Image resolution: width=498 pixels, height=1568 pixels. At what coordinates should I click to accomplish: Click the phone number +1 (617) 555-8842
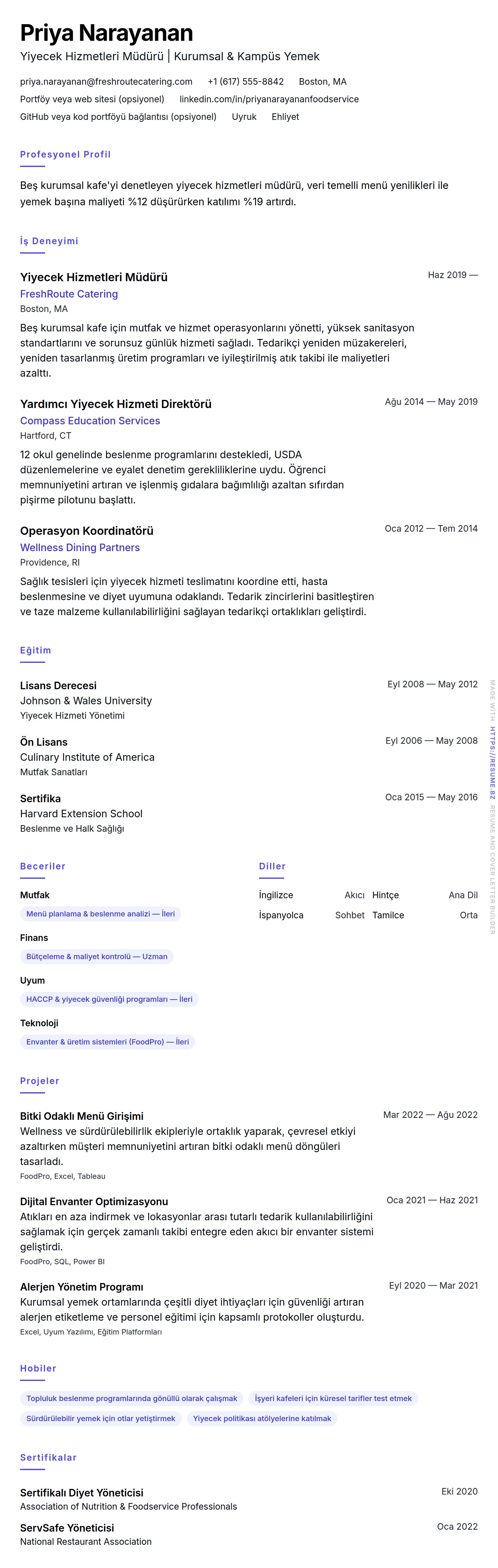click(x=245, y=82)
